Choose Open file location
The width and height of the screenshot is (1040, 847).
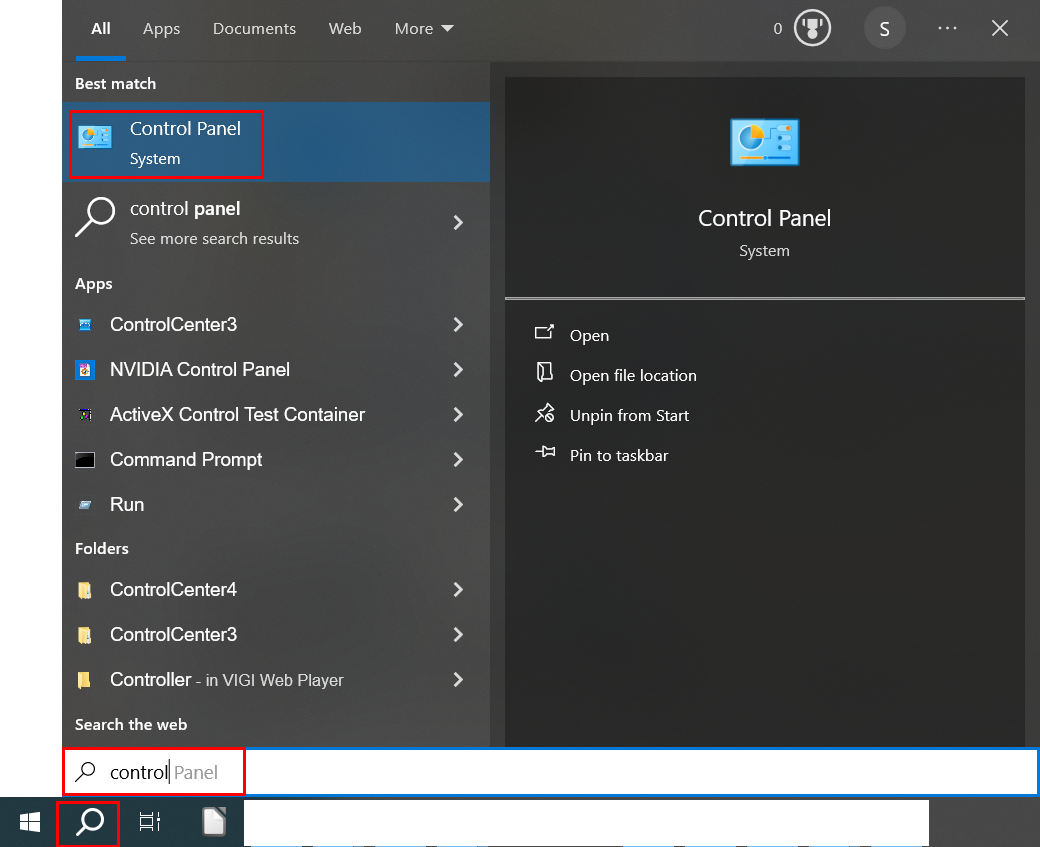633,375
